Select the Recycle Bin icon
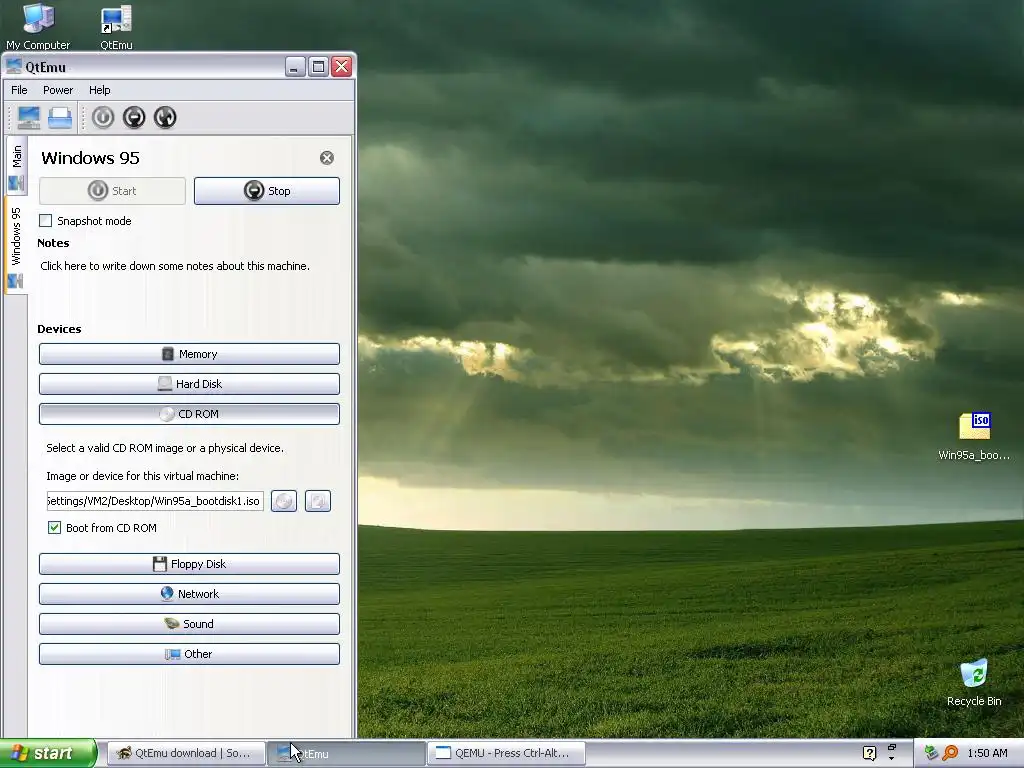Screen dimensions: 1024x768 coord(974,683)
